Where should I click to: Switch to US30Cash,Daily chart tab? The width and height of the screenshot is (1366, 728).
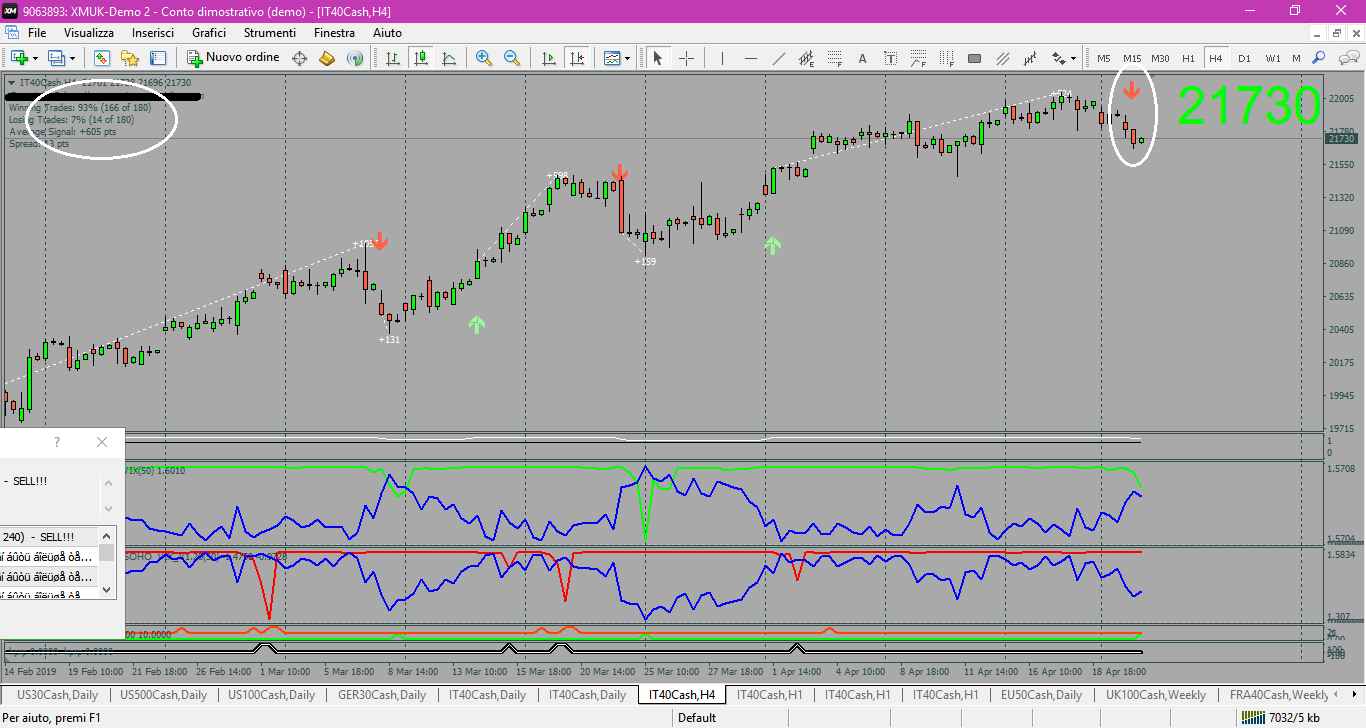click(x=58, y=694)
